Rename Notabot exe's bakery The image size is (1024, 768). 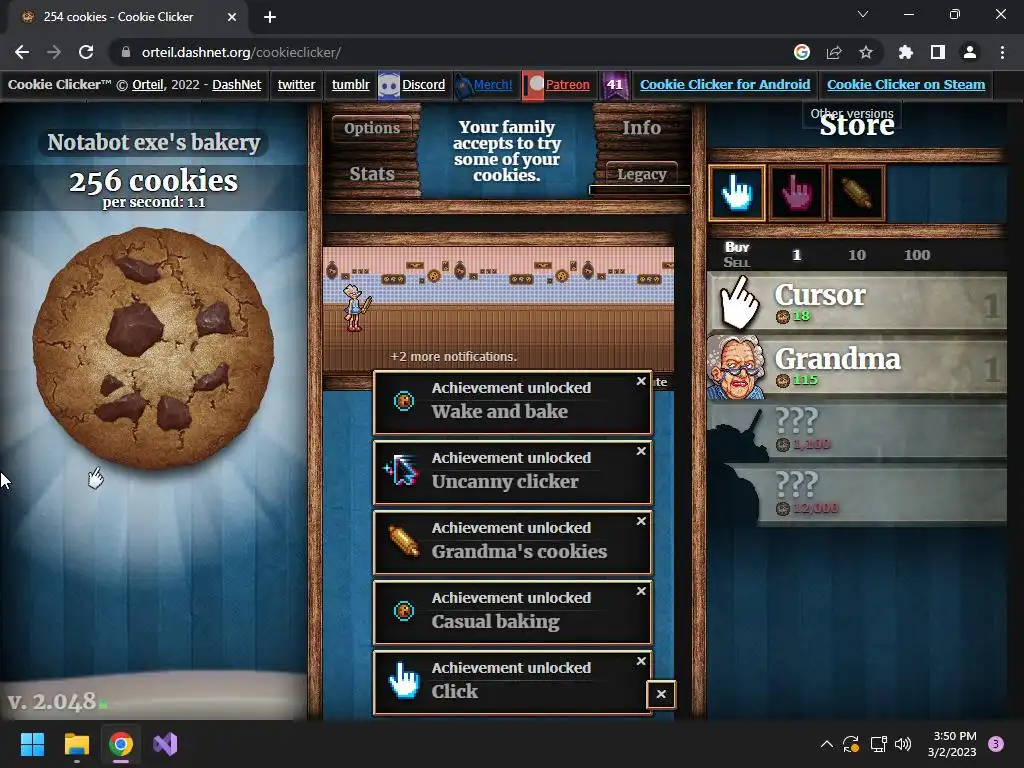[153, 142]
